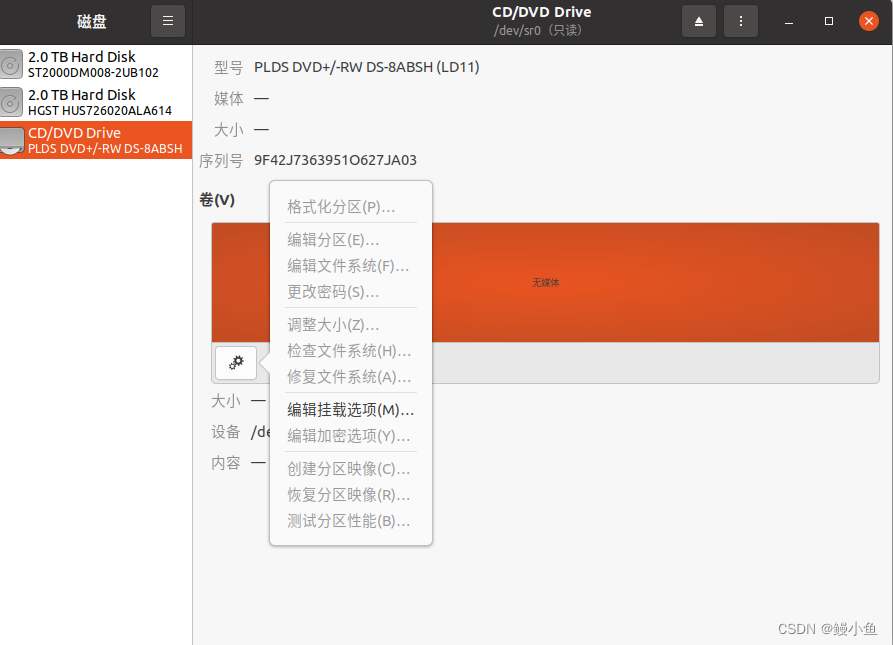893x645 pixels.
Task: Choose 更改密码(S)... menu entry
Action: coord(351,292)
